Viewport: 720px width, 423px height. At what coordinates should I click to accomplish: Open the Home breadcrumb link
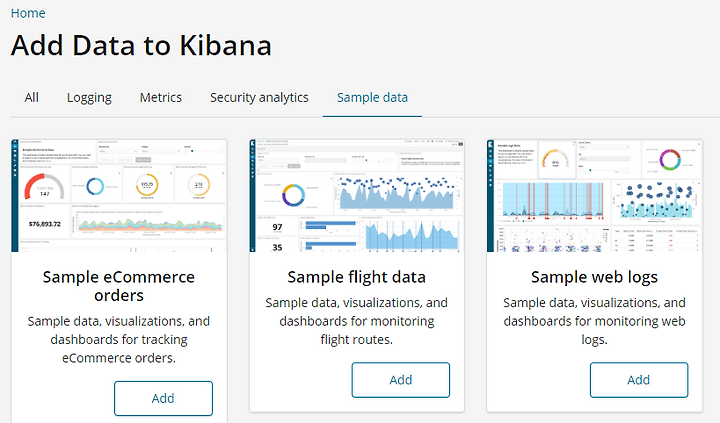28,13
